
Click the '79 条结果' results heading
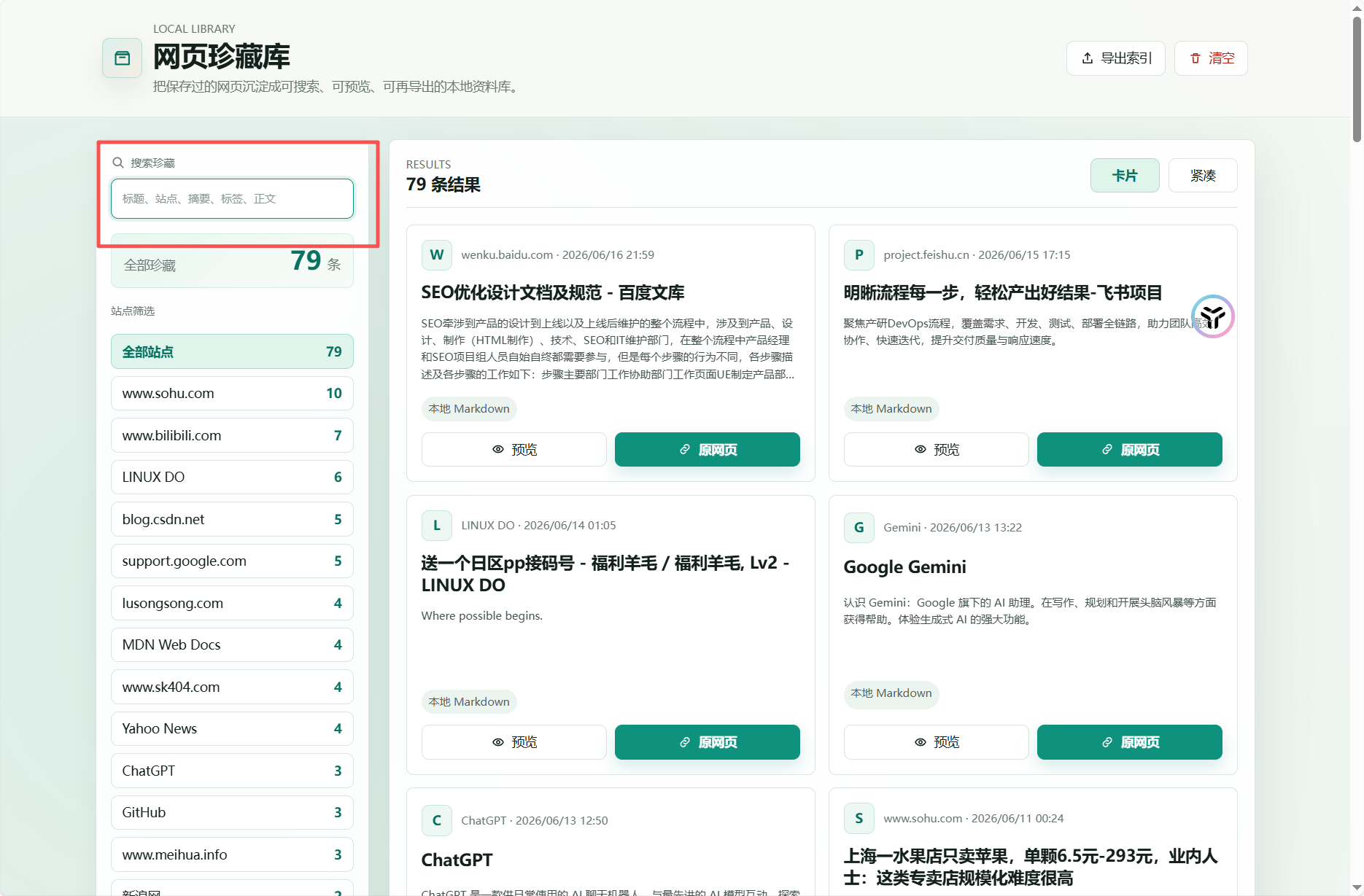point(443,185)
